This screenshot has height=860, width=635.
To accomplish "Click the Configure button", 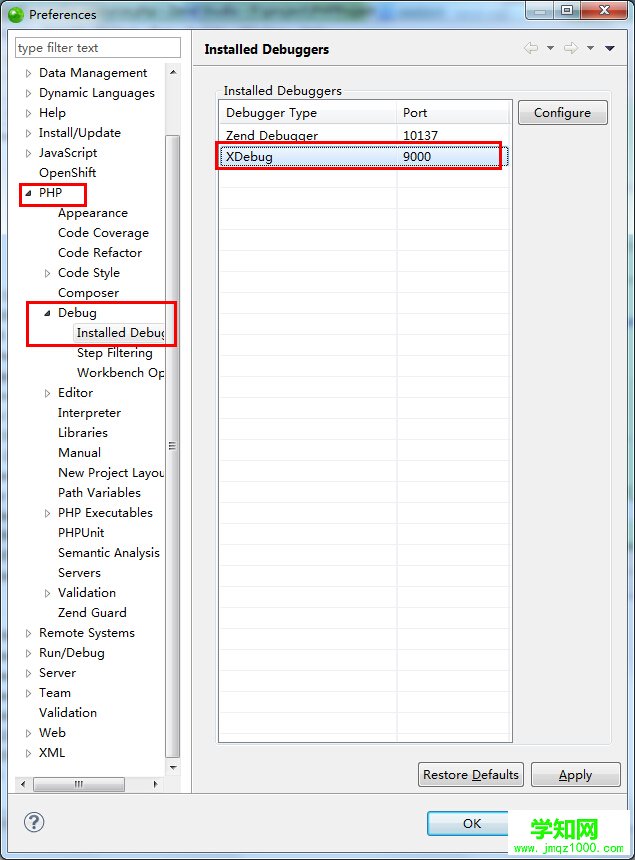I will click(563, 112).
